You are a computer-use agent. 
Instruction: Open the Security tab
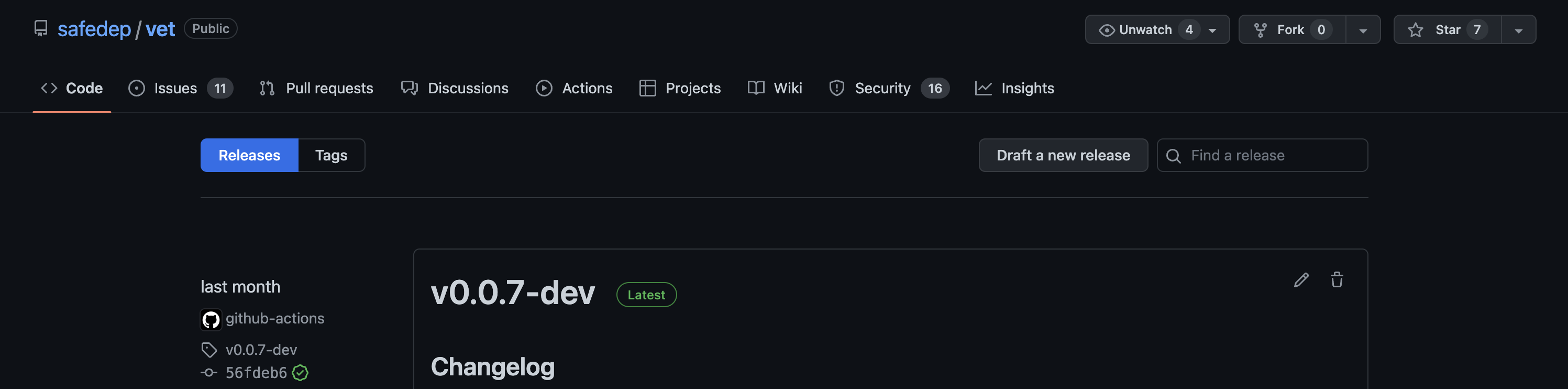coord(889,88)
